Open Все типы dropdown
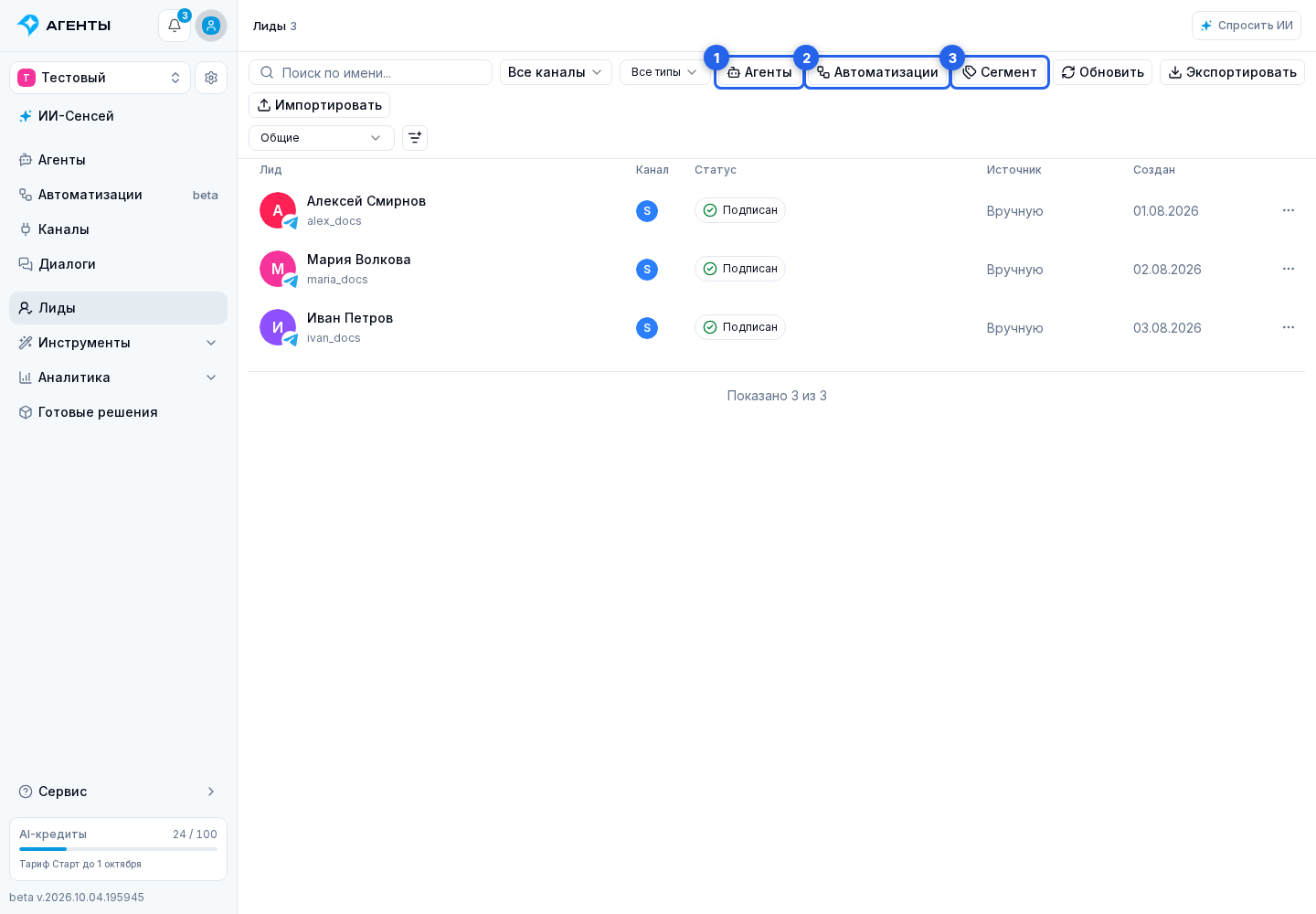This screenshot has width=1316, height=914. point(664,72)
